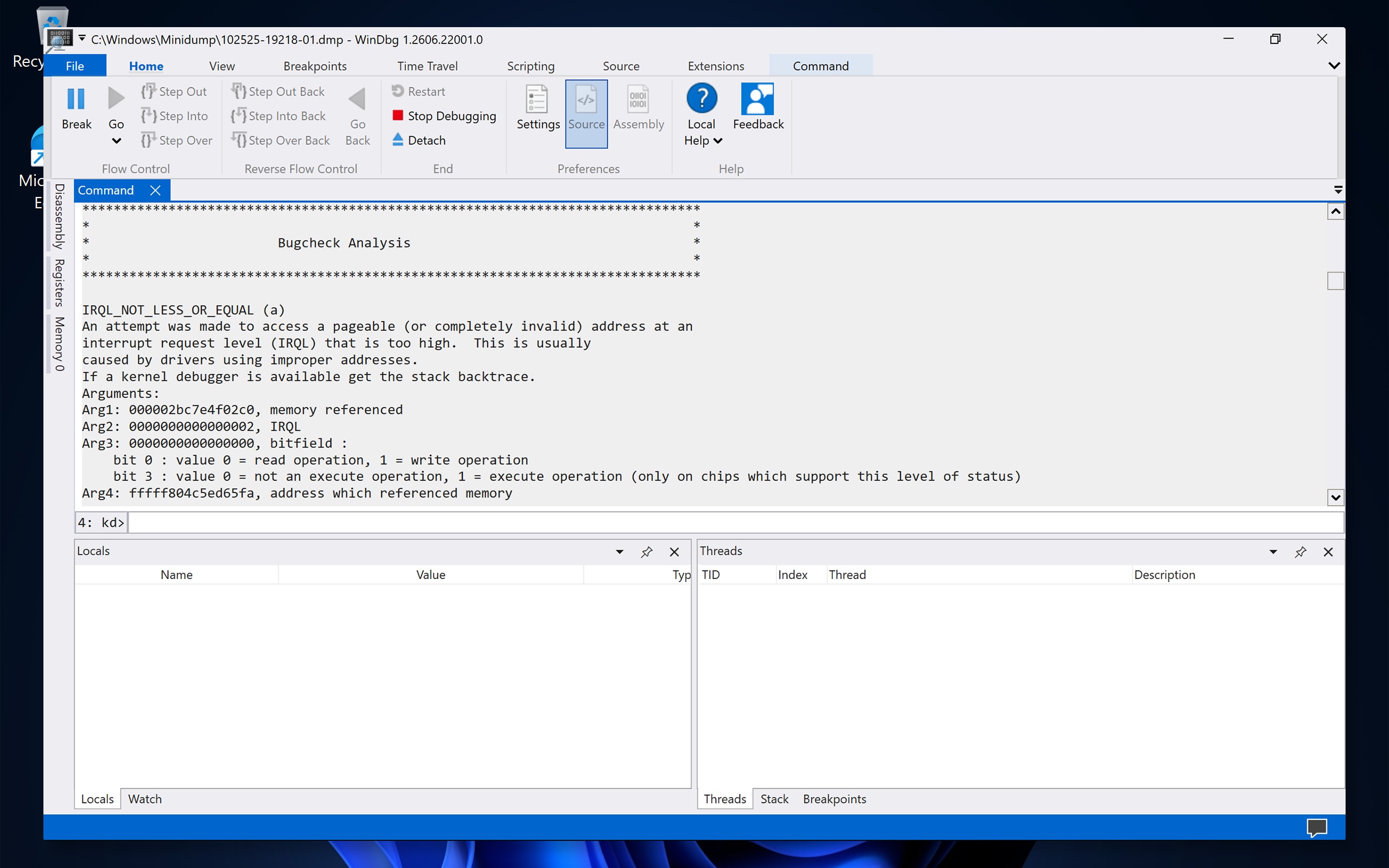This screenshot has height=868, width=1389.
Task: Click the Break pause icon
Action: click(76, 99)
